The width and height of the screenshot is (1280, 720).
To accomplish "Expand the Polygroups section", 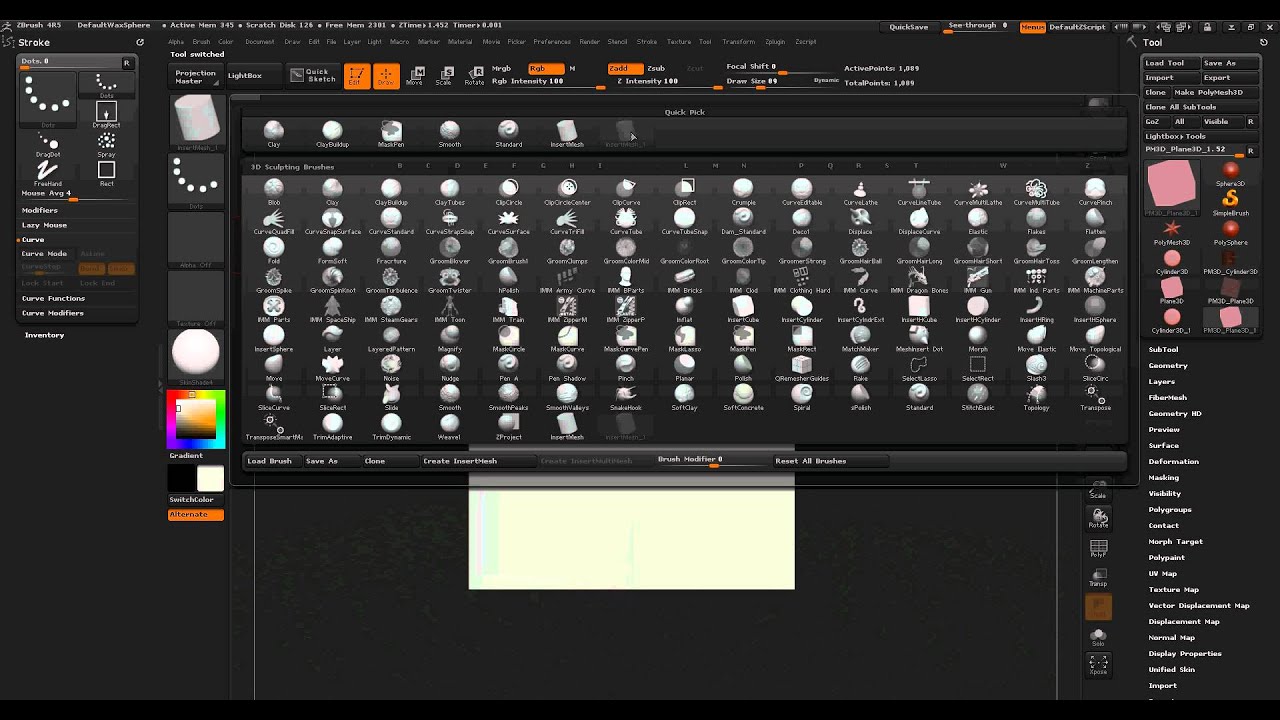I will point(1170,509).
